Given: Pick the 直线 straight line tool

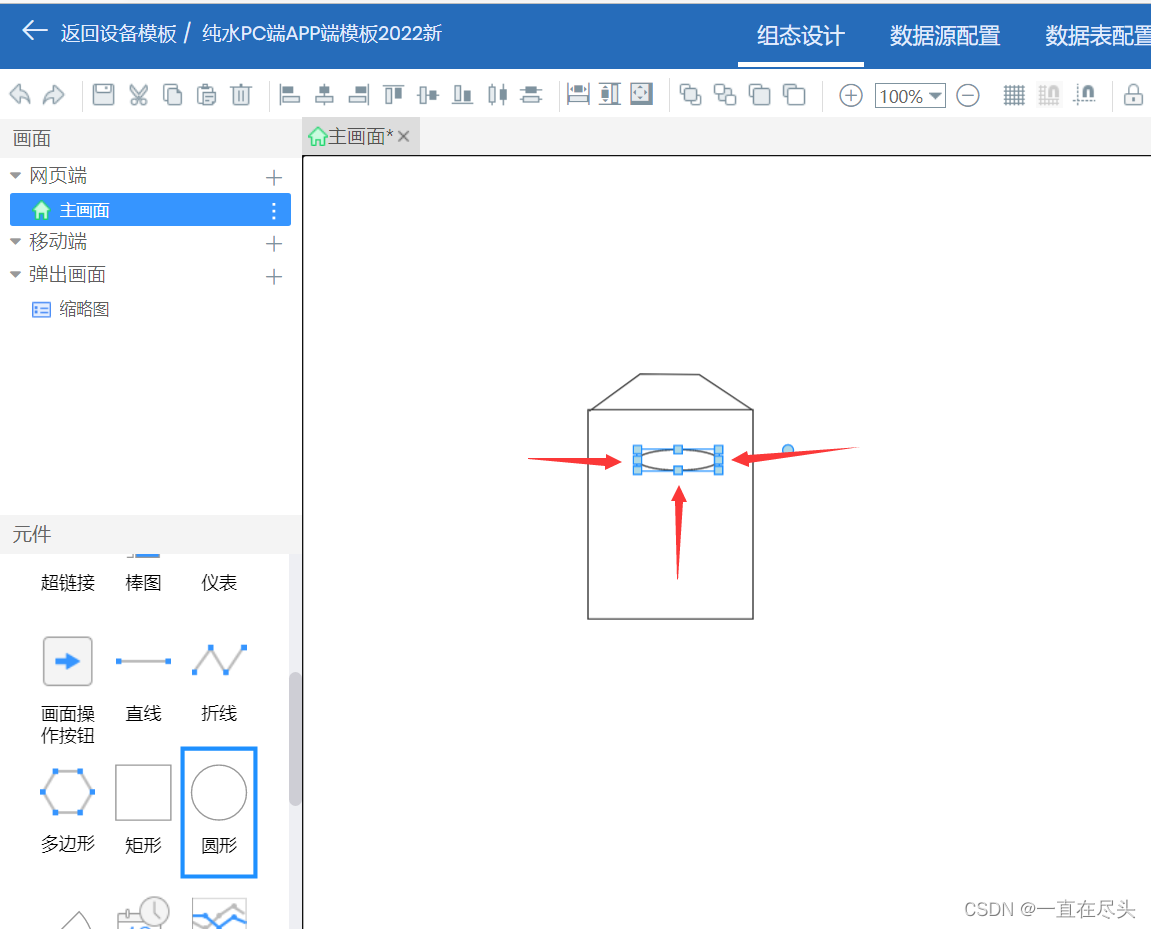Looking at the screenshot, I should point(143,661).
